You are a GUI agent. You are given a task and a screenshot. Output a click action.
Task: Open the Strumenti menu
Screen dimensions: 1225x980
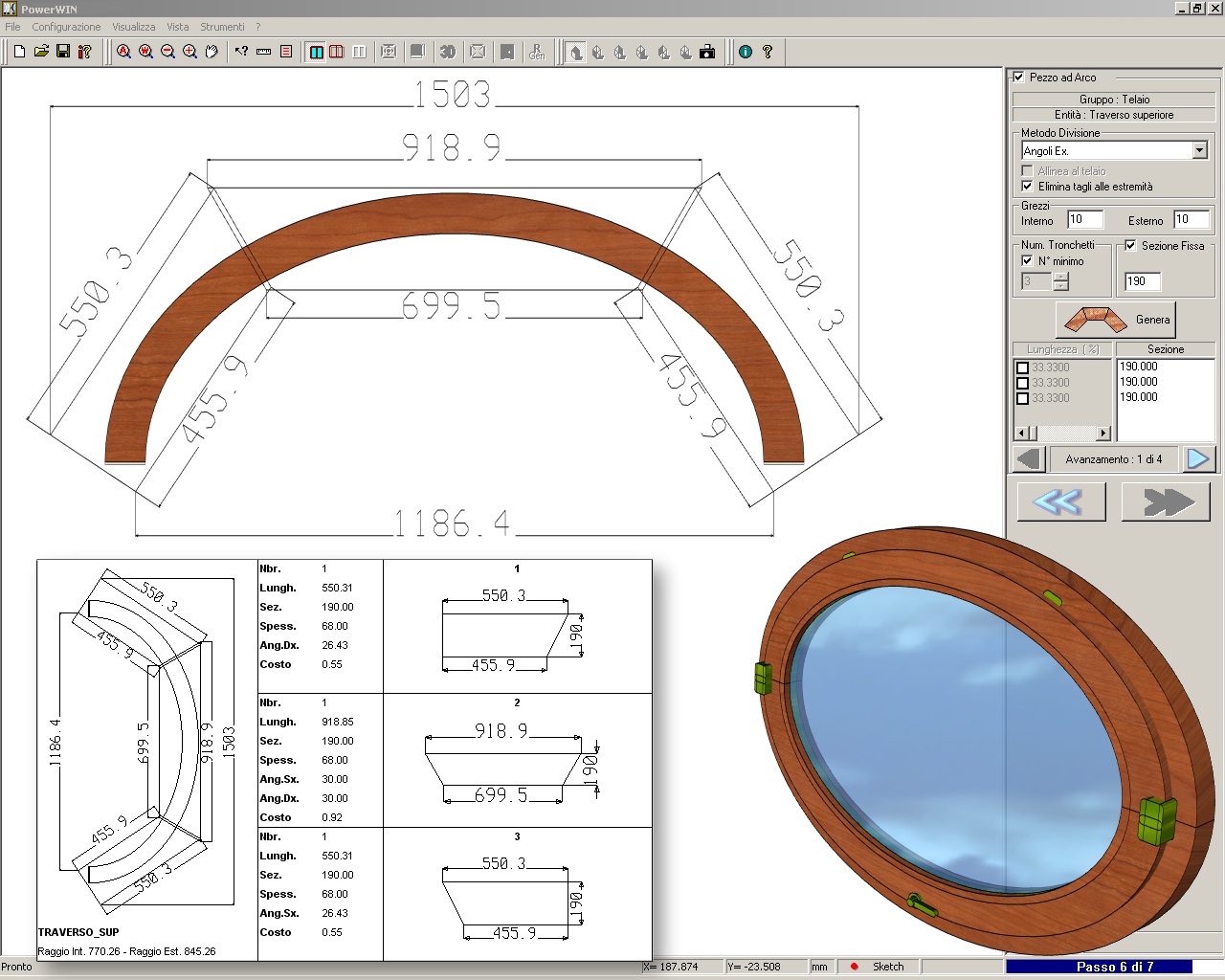pos(222,27)
